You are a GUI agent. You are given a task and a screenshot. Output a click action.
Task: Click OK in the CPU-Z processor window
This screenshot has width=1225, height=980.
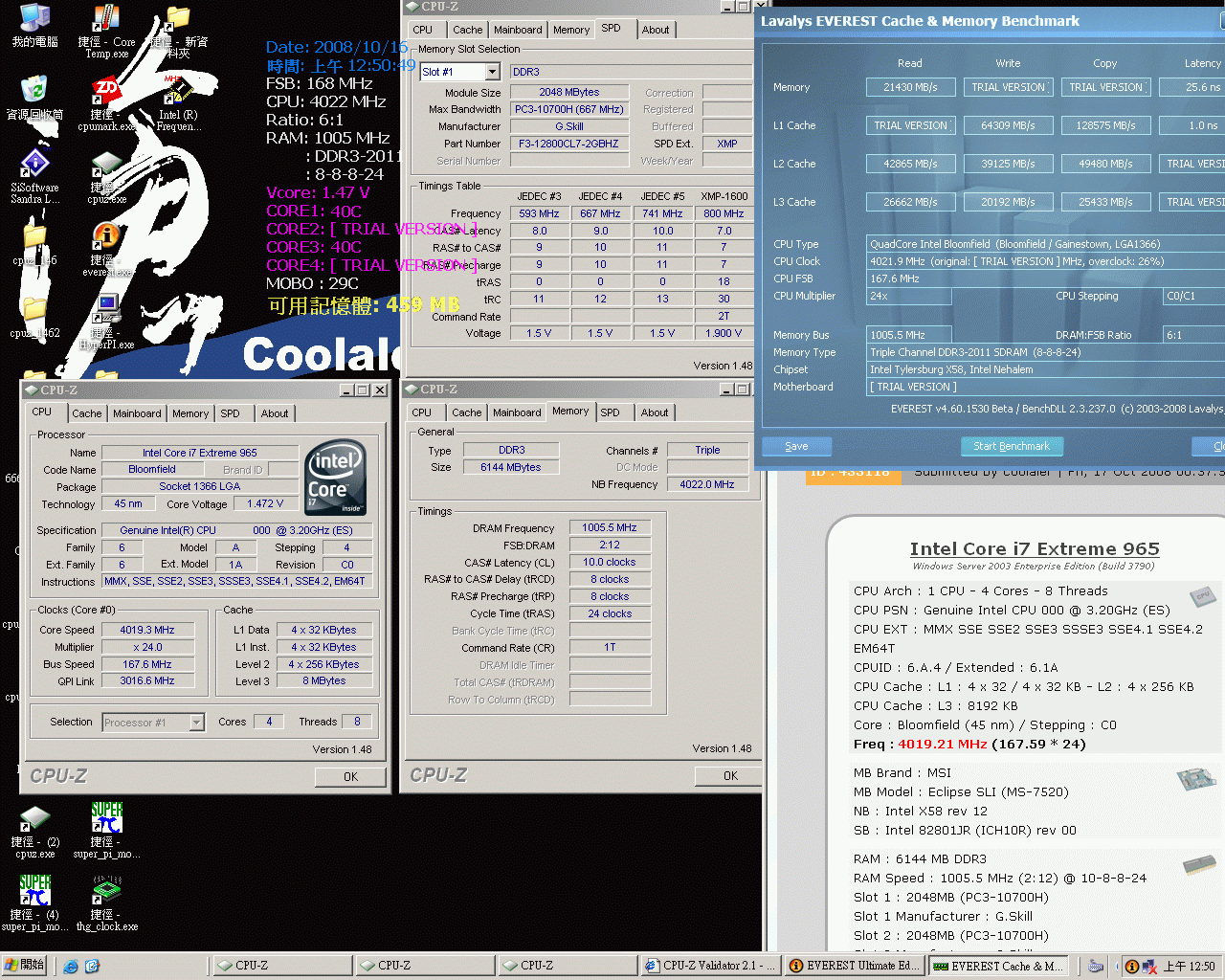click(x=350, y=776)
